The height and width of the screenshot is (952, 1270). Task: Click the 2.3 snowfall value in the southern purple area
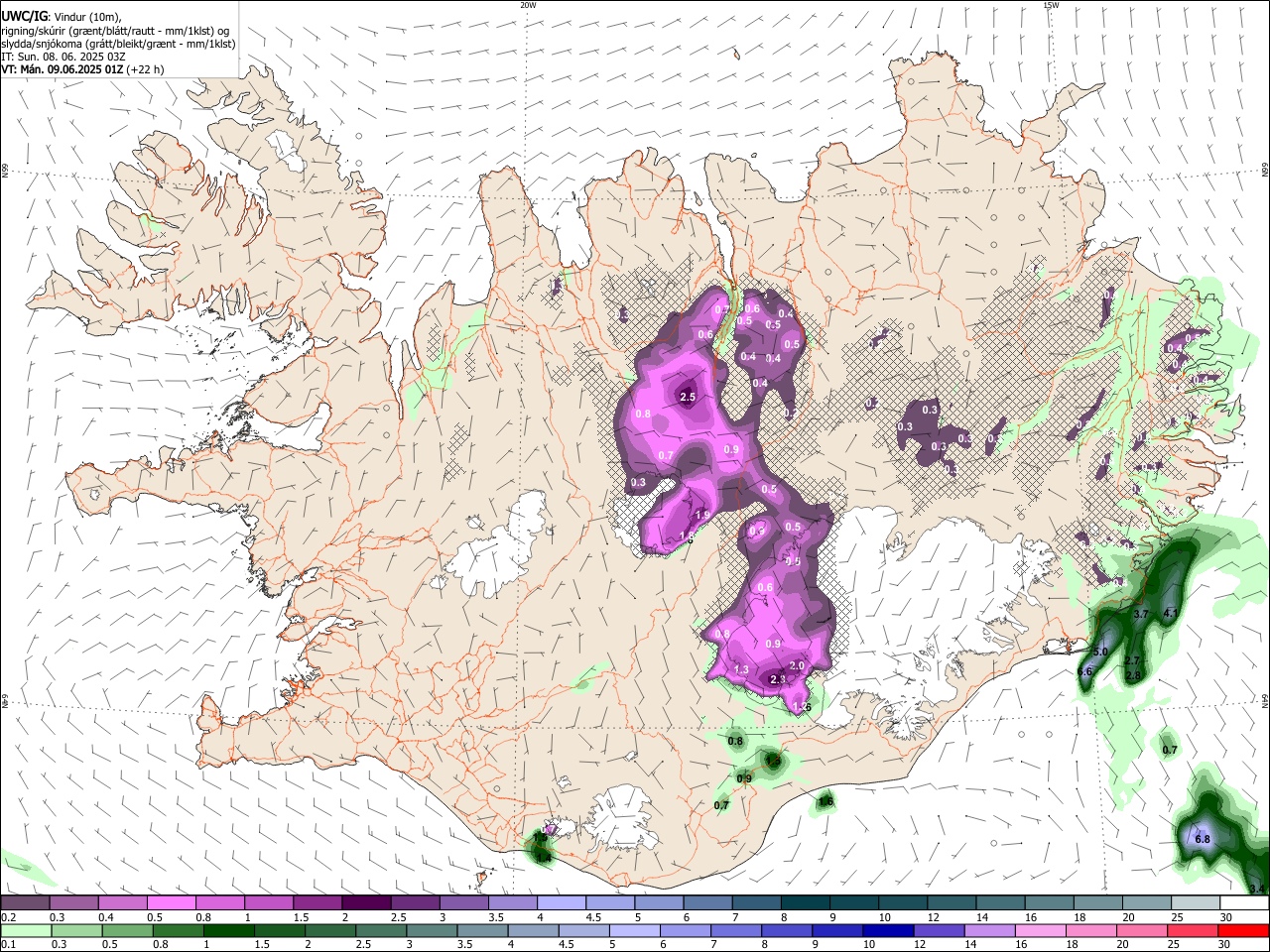tap(777, 679)
